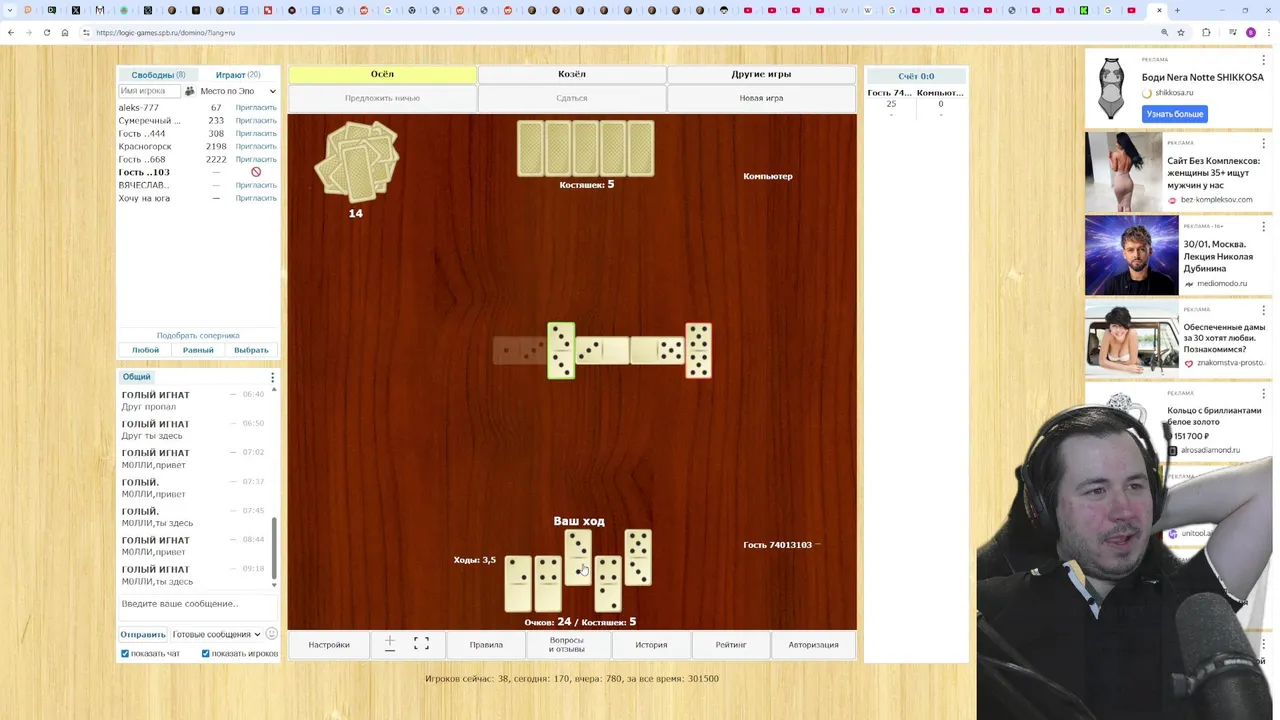Click 'Предложить ничью' button
The height and width of the screenshot is (720, 1280).
coord(382,98)
